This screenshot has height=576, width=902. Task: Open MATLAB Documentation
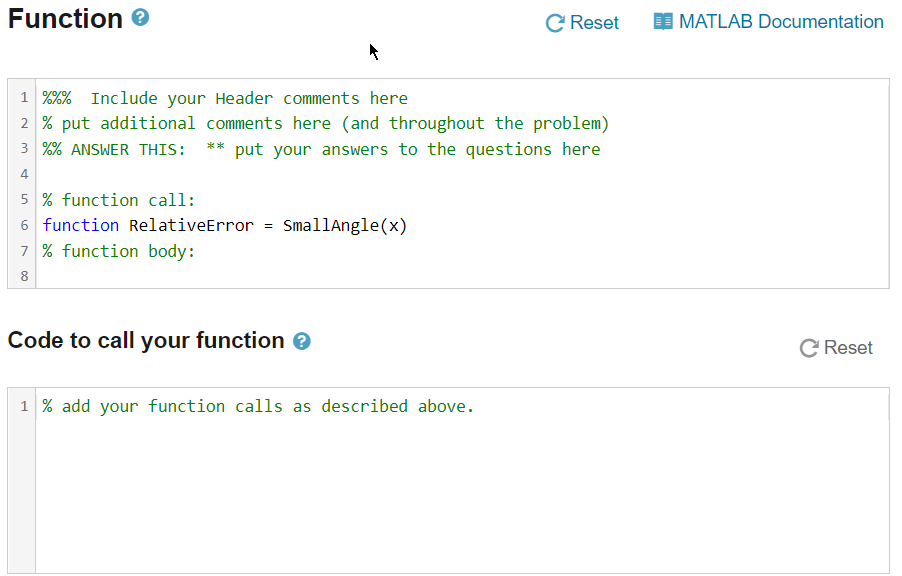[768, 21]
